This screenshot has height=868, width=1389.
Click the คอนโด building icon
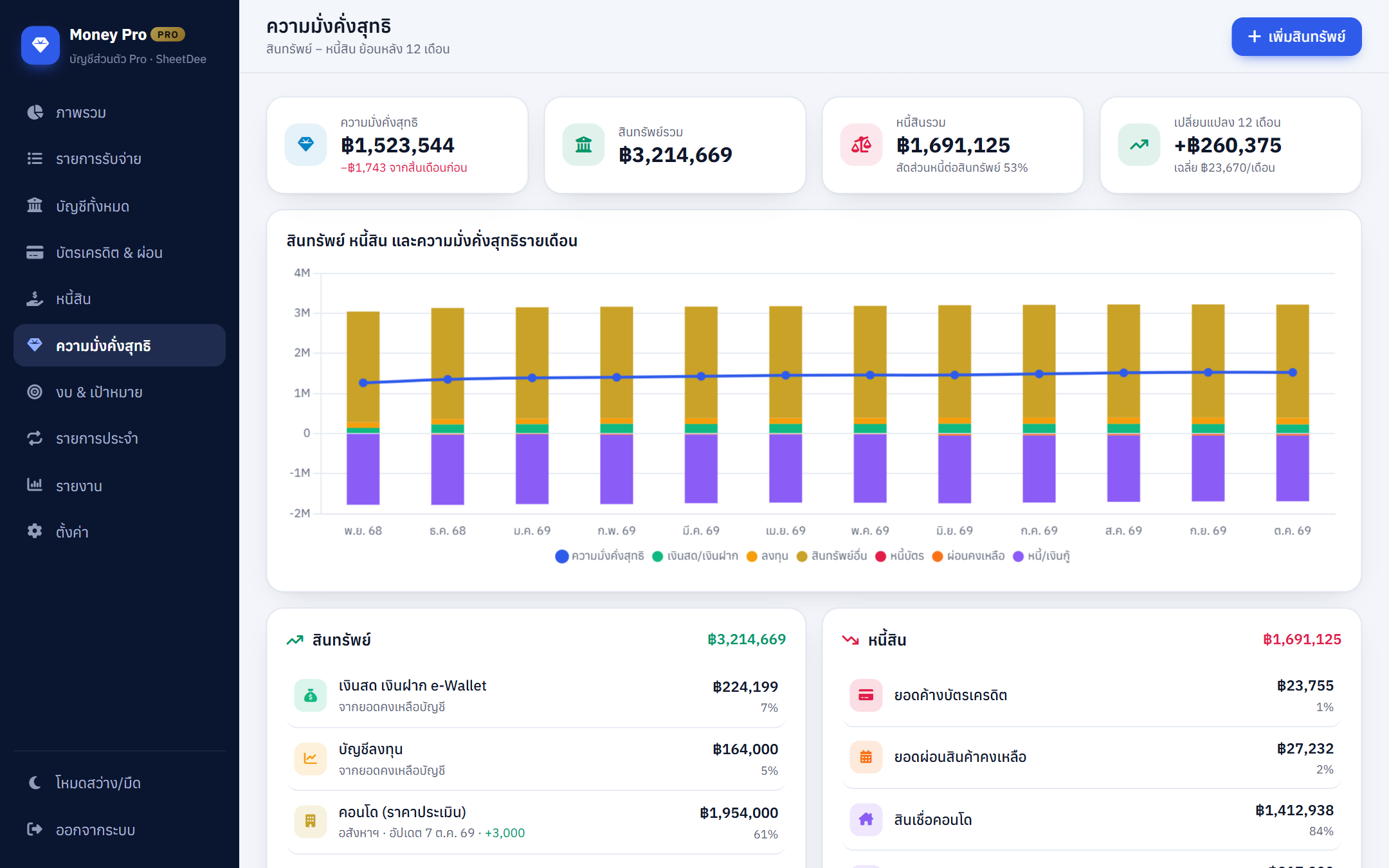point(311,822)
